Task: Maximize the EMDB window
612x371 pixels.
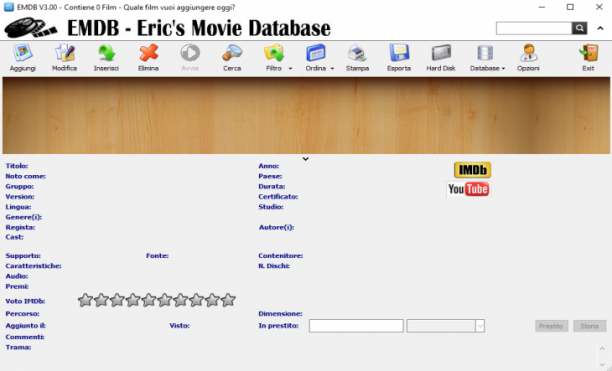Action: (x=570, y=7)
